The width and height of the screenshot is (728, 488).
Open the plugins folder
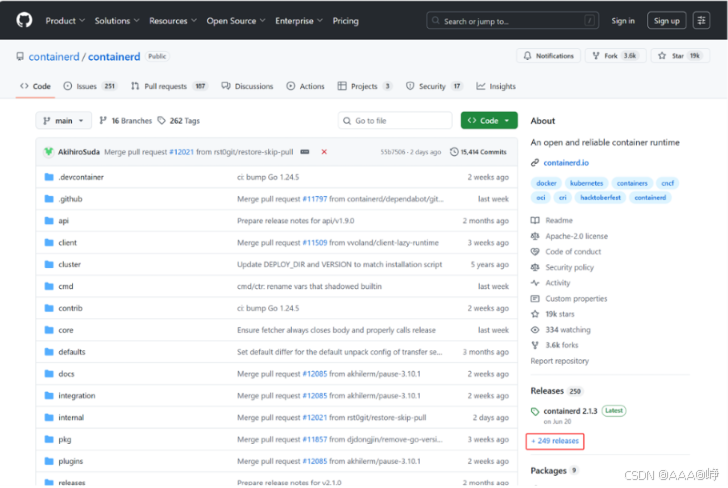[71, 461]
